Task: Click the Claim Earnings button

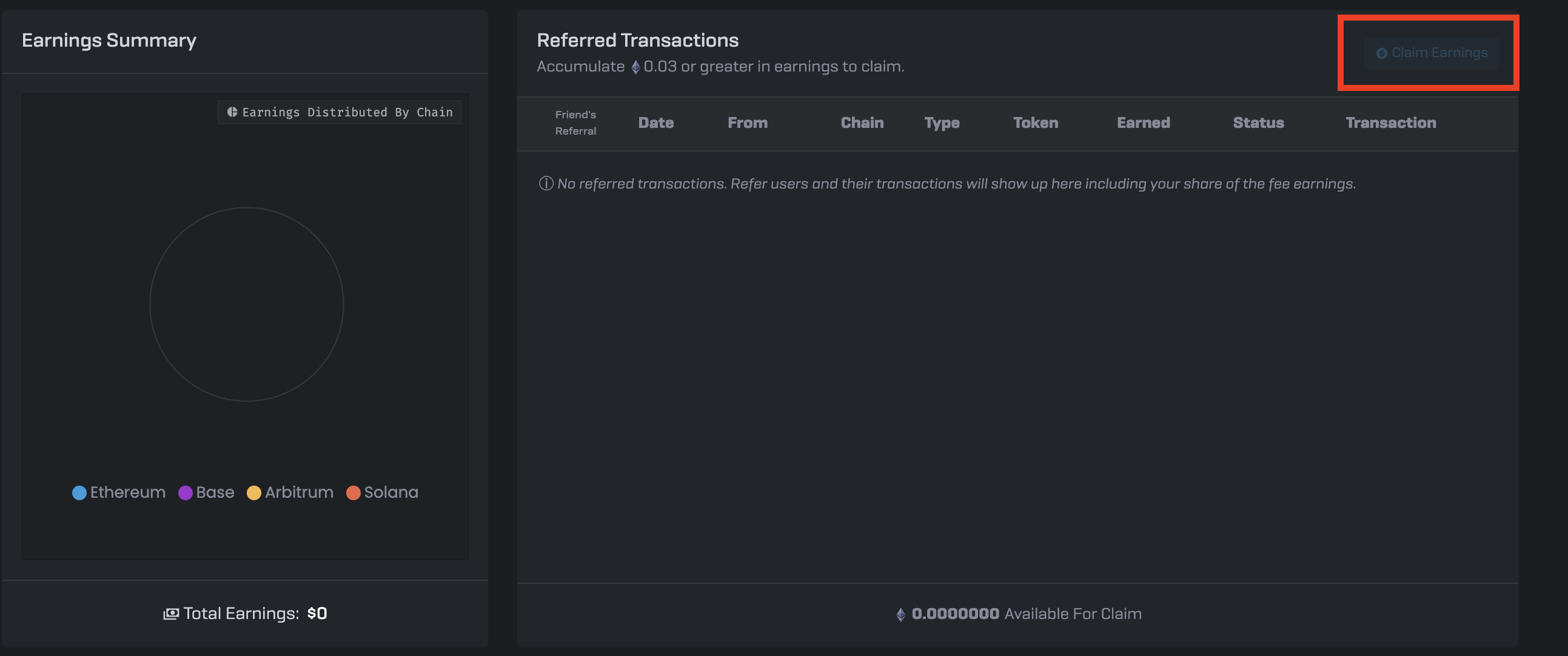Action: click(x=1431, y=53)
